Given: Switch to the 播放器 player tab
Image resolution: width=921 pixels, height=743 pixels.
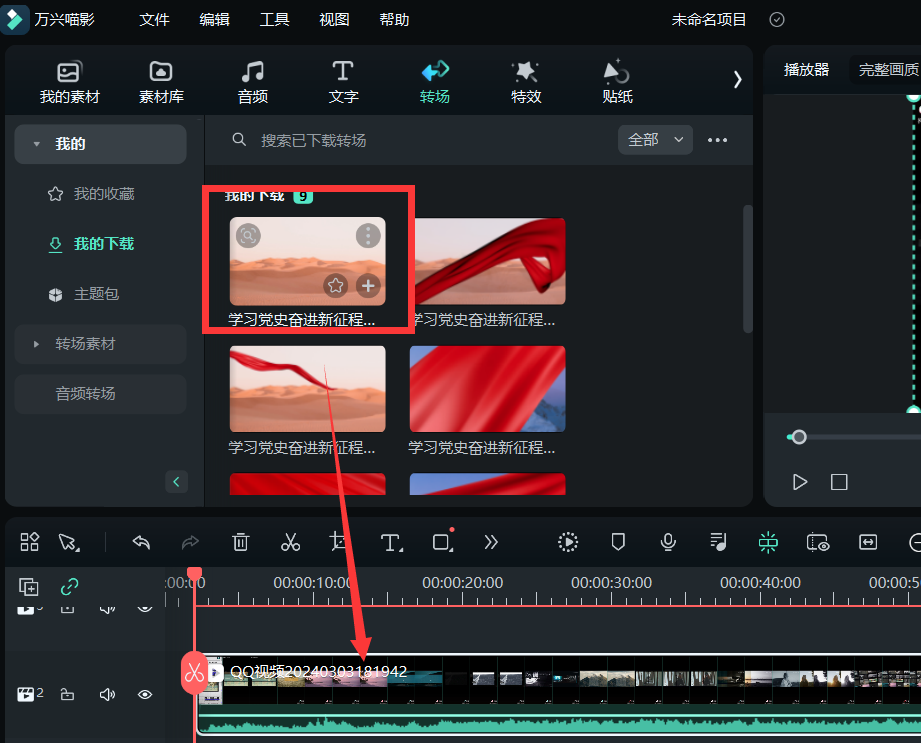Looking at the screenshot, I should point(806,70).
